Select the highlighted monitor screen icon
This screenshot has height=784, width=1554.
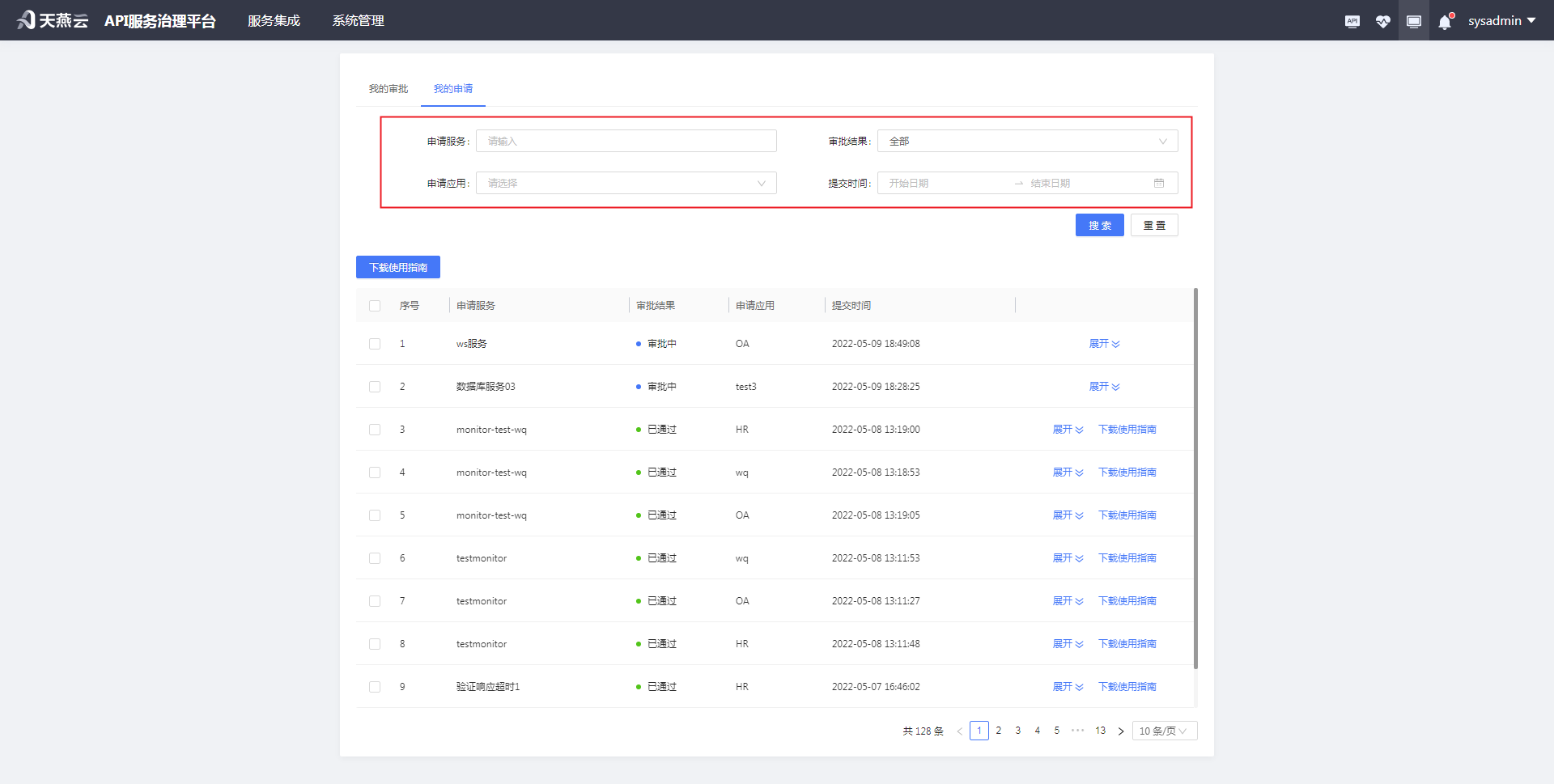(x=1413, y=20)
